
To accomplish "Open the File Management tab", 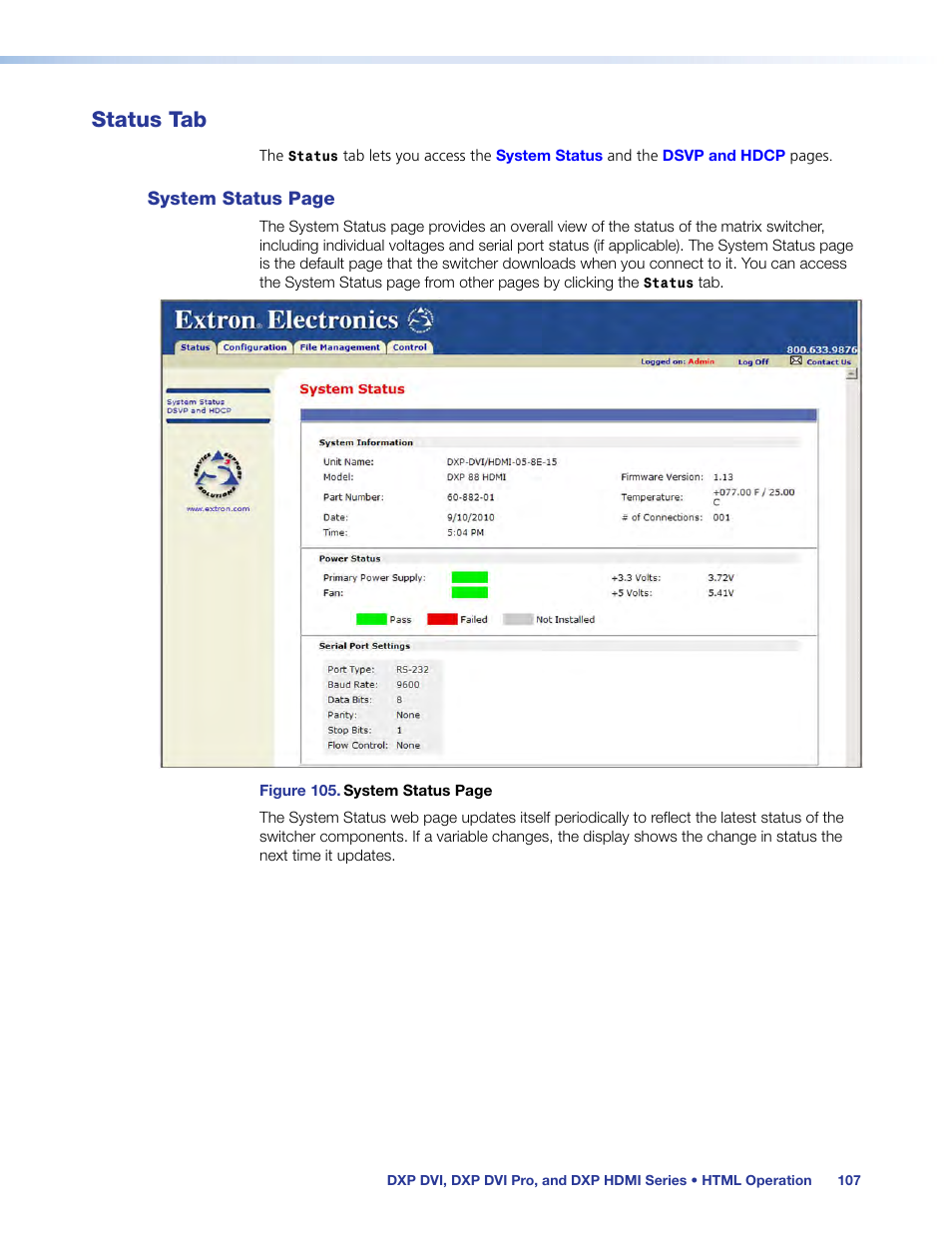I will tap(339, 347).
